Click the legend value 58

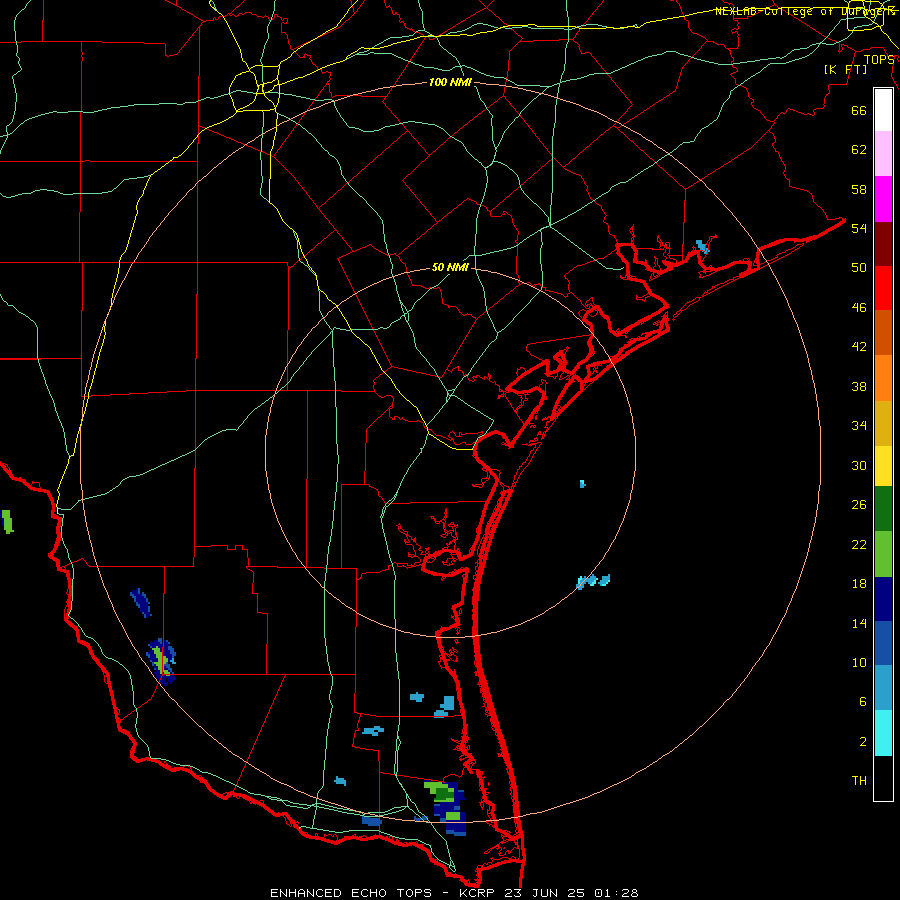[859, 189]
